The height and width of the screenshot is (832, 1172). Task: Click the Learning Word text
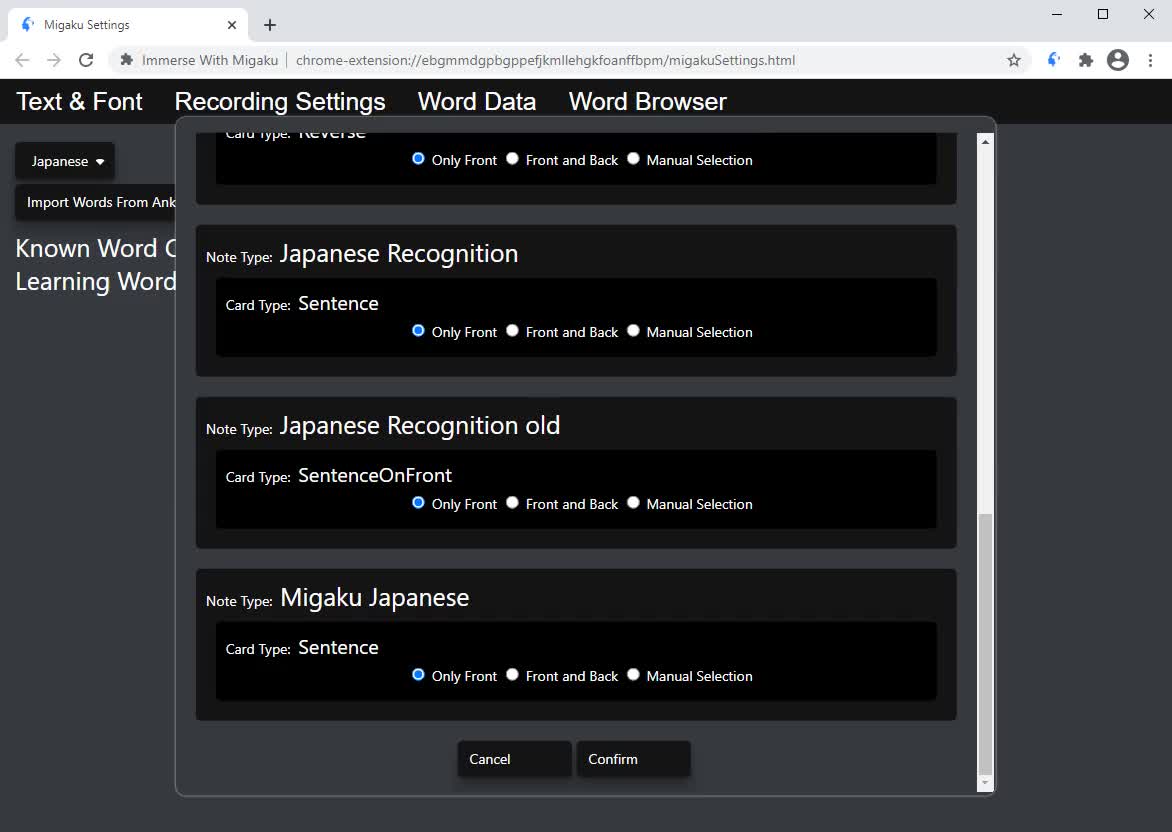coord(96,282)
